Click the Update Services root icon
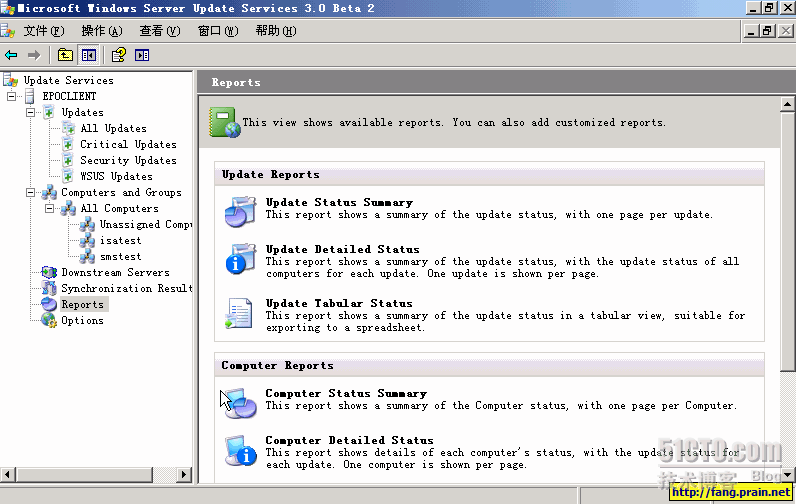 tap(11, 80)
